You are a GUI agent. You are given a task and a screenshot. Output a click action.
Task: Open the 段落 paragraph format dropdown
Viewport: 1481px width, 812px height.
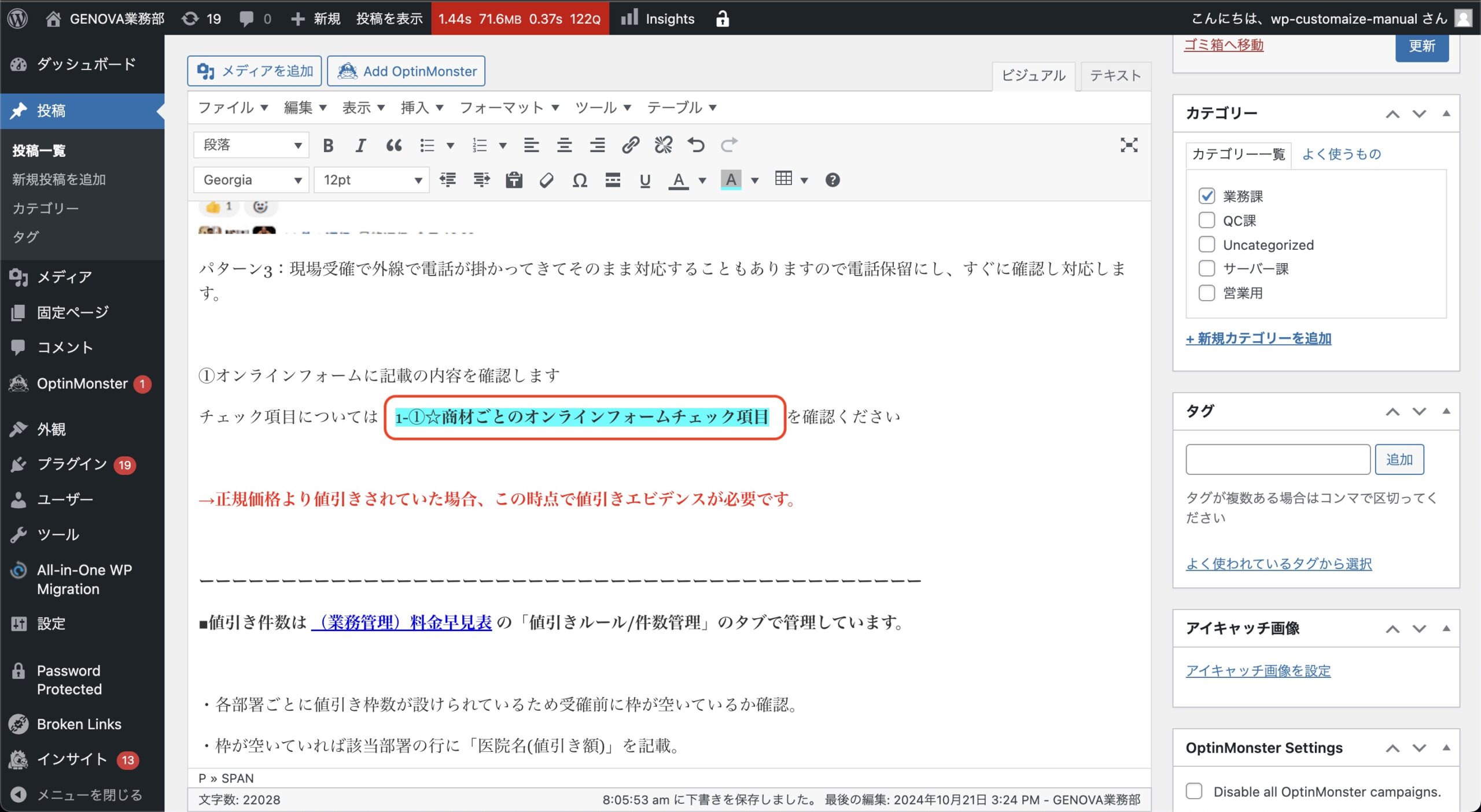(251, 145)
